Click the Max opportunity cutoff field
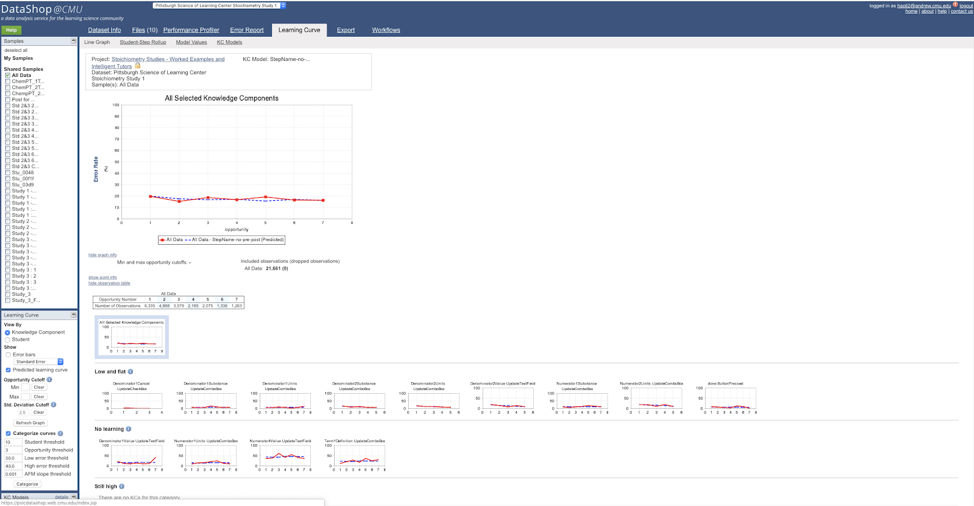The height and width of the screenshot is (506, 974). coord(25,396)
